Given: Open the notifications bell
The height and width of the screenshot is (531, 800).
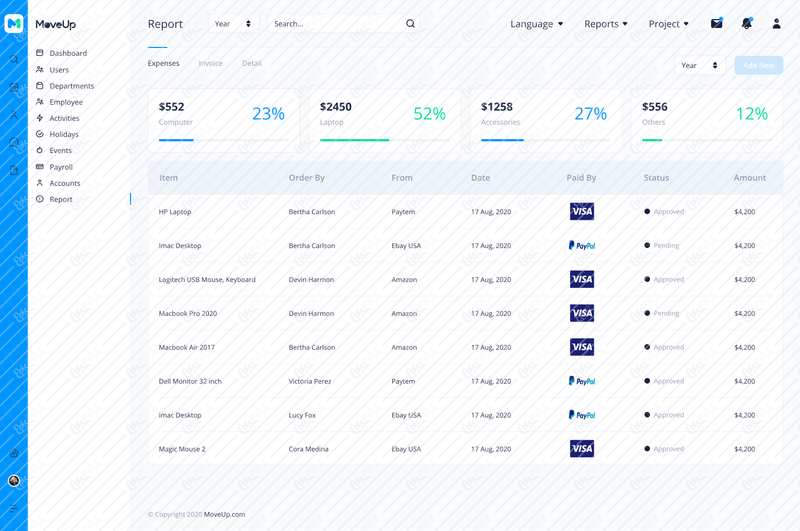Looking at the screenshot, I should [747, 23].
